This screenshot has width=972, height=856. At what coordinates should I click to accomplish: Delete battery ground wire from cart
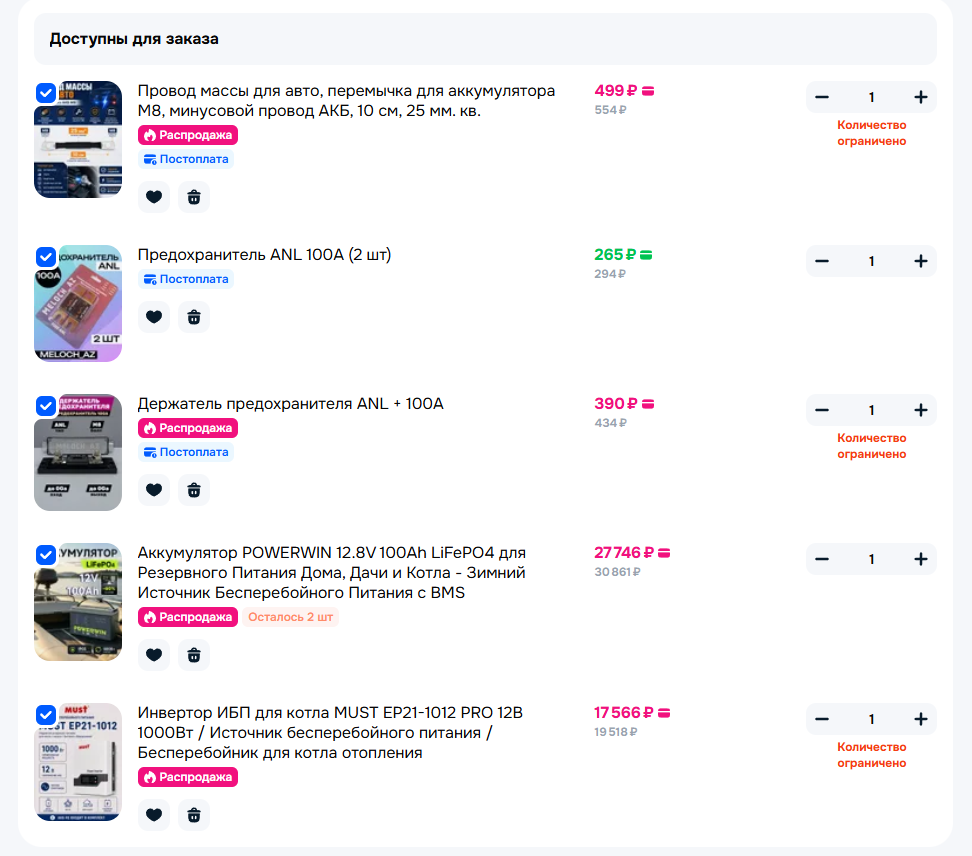[x=194, y=197]
